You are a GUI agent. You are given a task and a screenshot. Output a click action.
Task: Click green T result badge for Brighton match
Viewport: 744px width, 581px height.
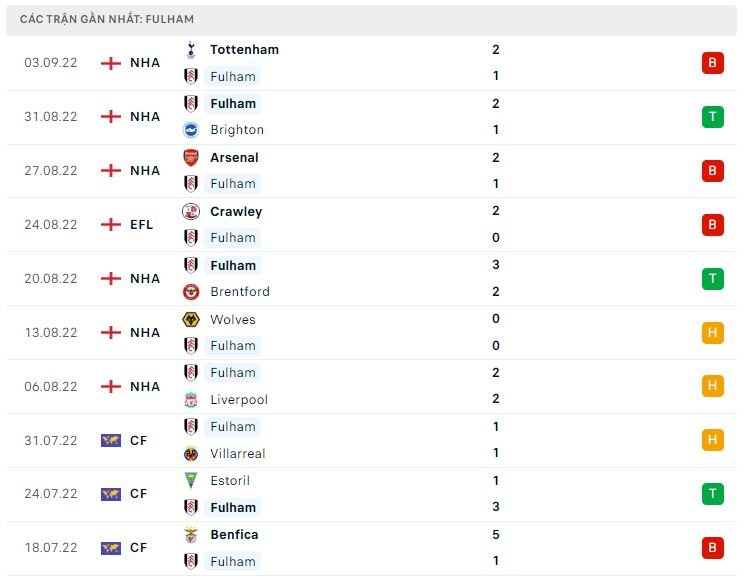point(712,117)
